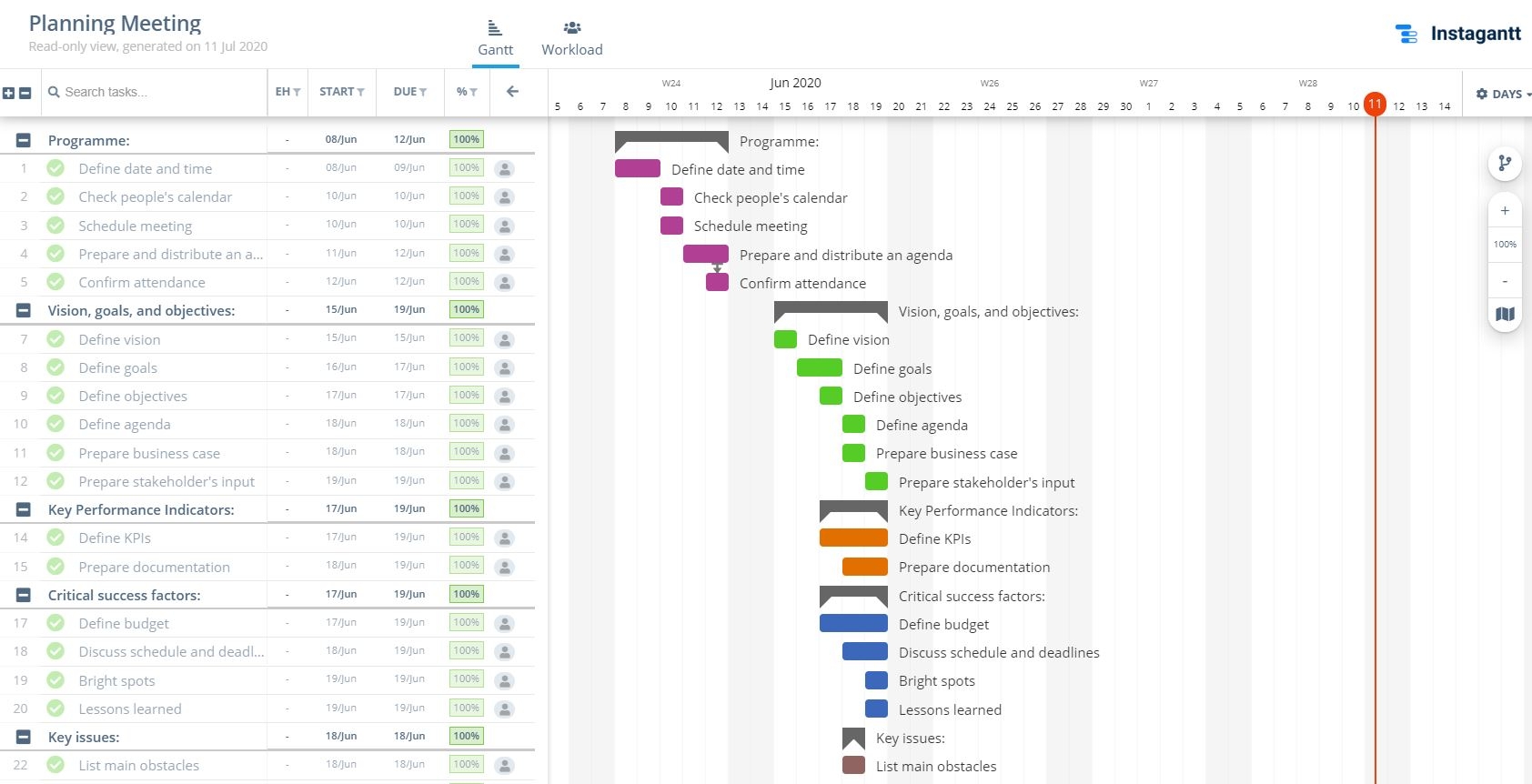Toggle completion check for Define vision

55,339
